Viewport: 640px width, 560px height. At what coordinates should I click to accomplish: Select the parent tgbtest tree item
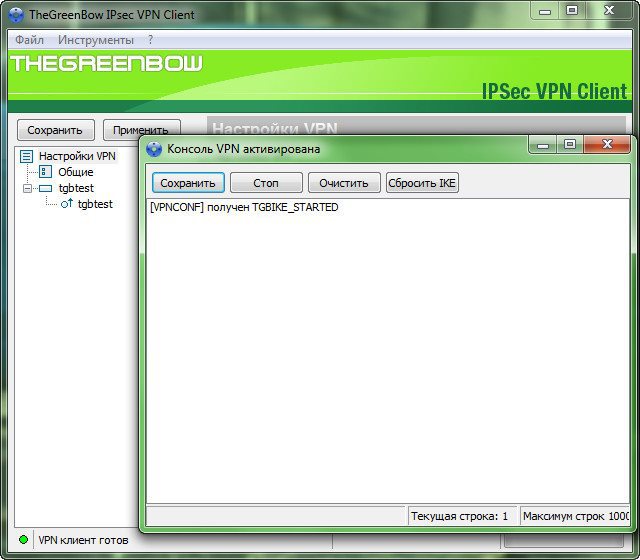pos(76,188)
